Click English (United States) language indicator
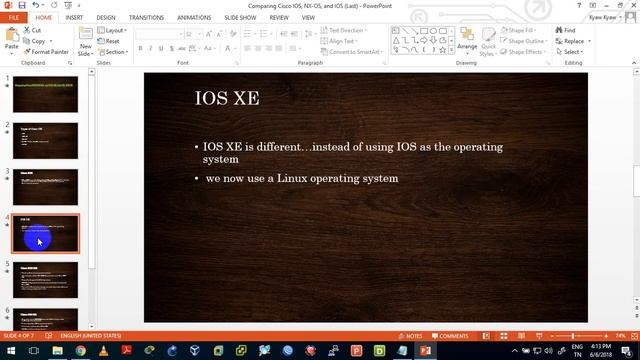The width and height of the screenshot is (640, 360). [91, 336]
